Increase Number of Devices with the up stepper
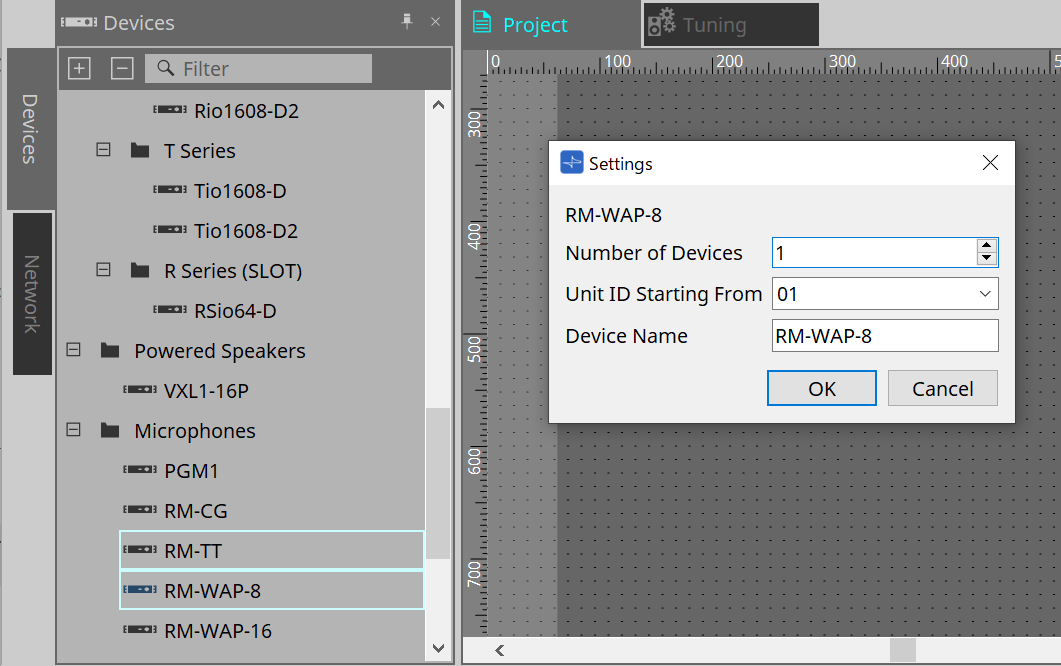 tap(988, 246)
